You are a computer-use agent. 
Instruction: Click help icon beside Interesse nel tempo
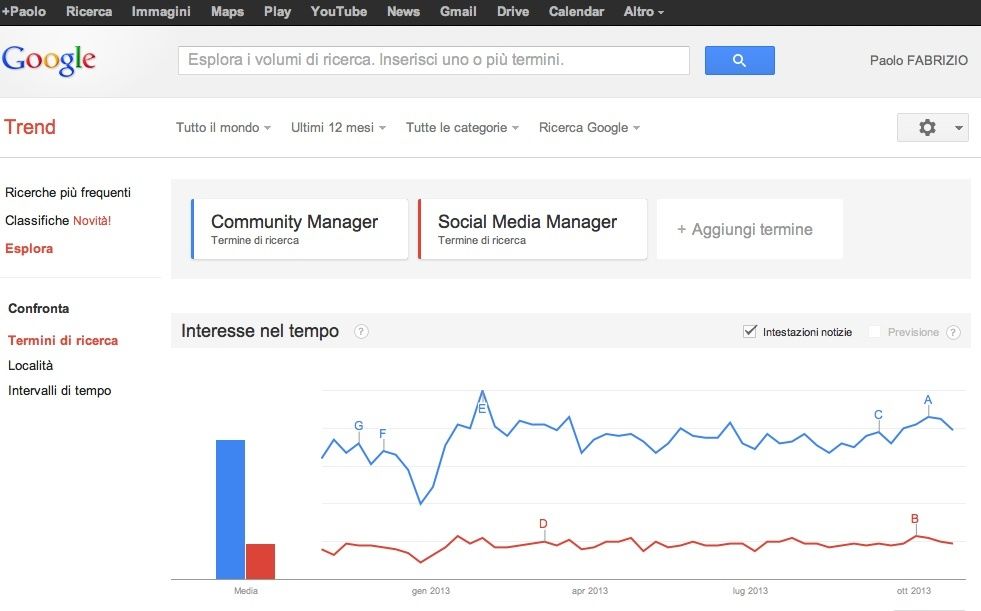coord(361,332)
